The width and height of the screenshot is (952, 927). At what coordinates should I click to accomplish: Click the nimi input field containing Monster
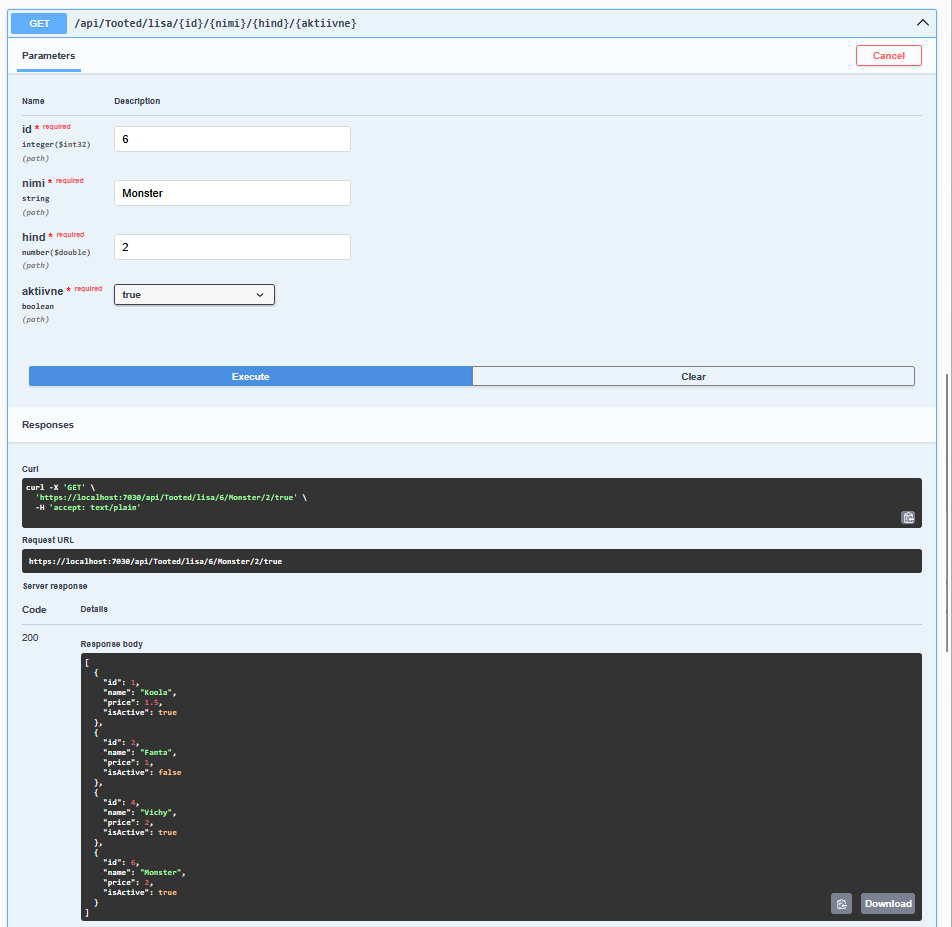pyautogui.click(x=232, y=193)
